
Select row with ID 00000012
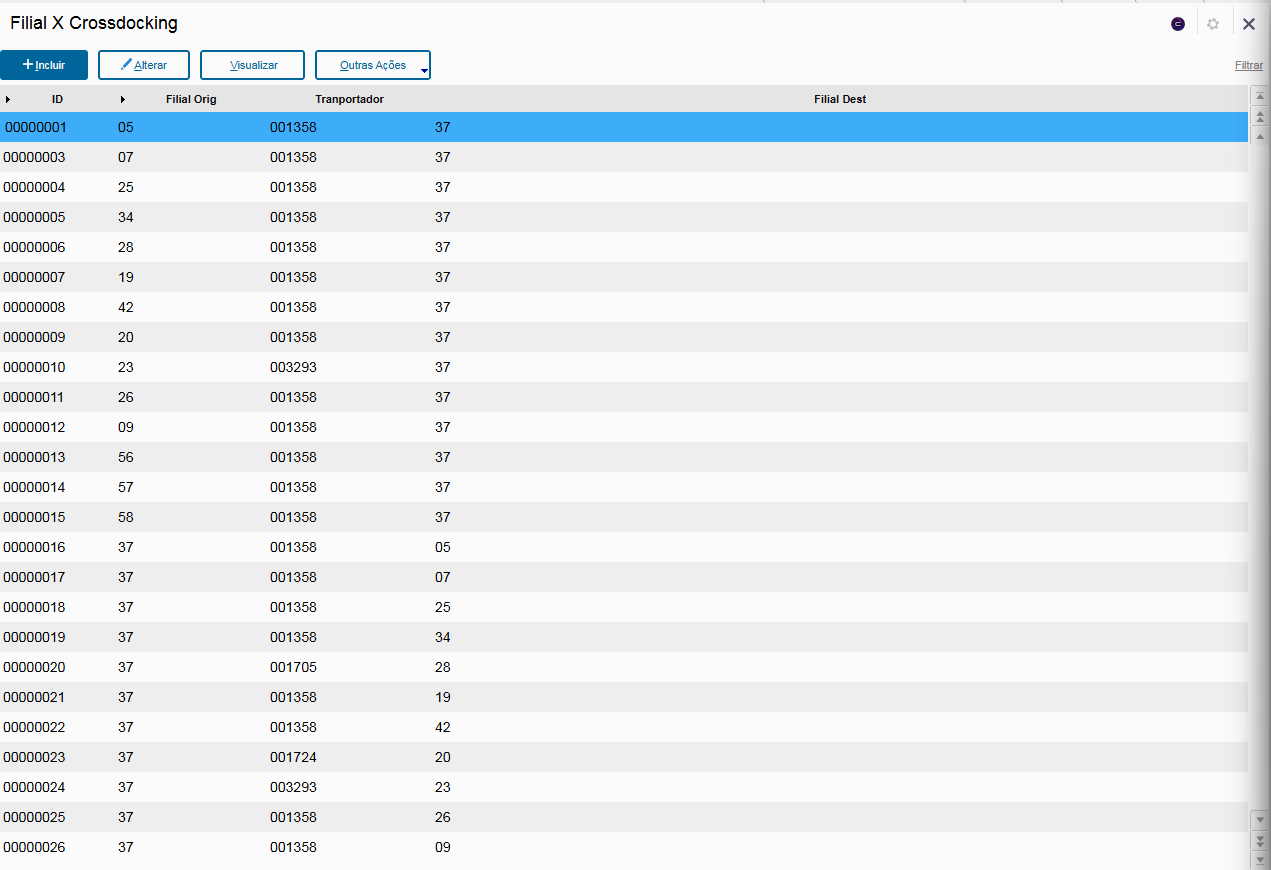624,427
